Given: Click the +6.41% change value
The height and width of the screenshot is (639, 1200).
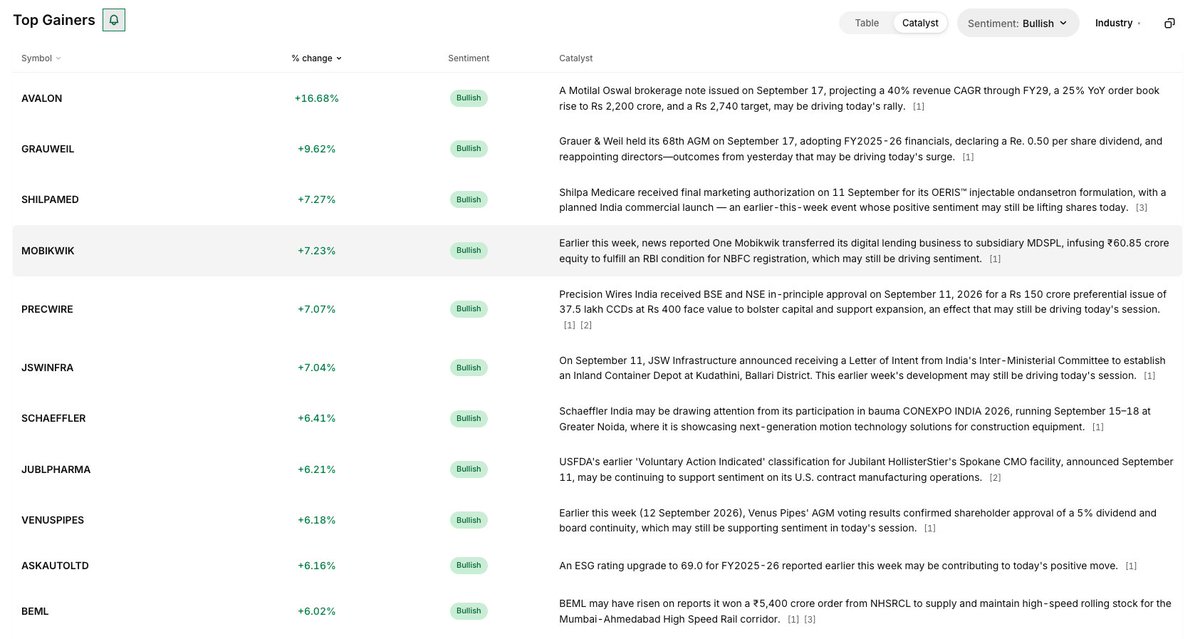Looking at the screenshot, I should [317, 418].
